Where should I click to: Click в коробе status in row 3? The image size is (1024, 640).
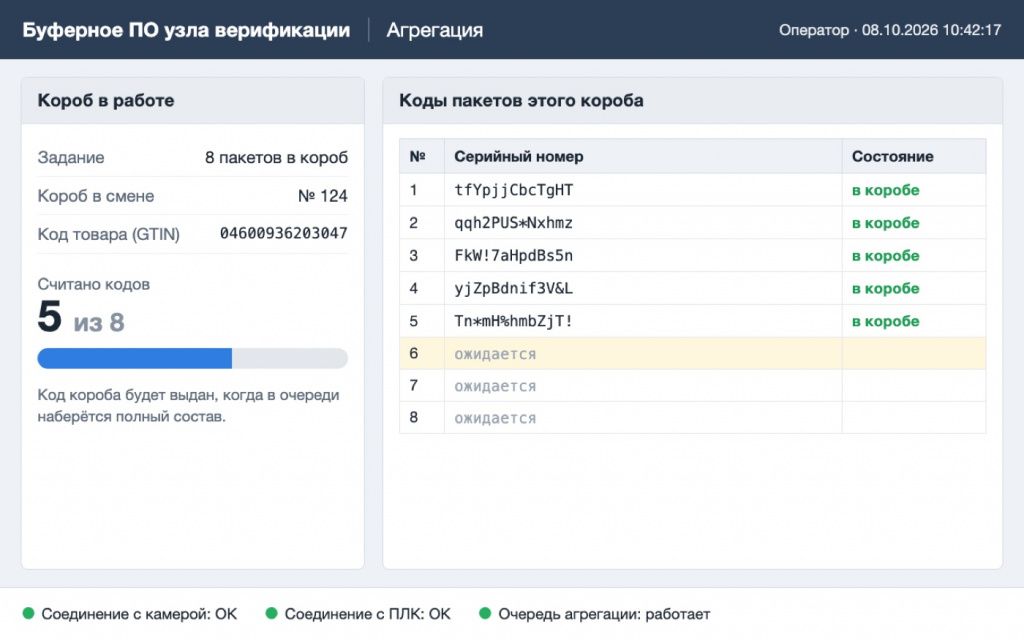[x=886, y=255]
